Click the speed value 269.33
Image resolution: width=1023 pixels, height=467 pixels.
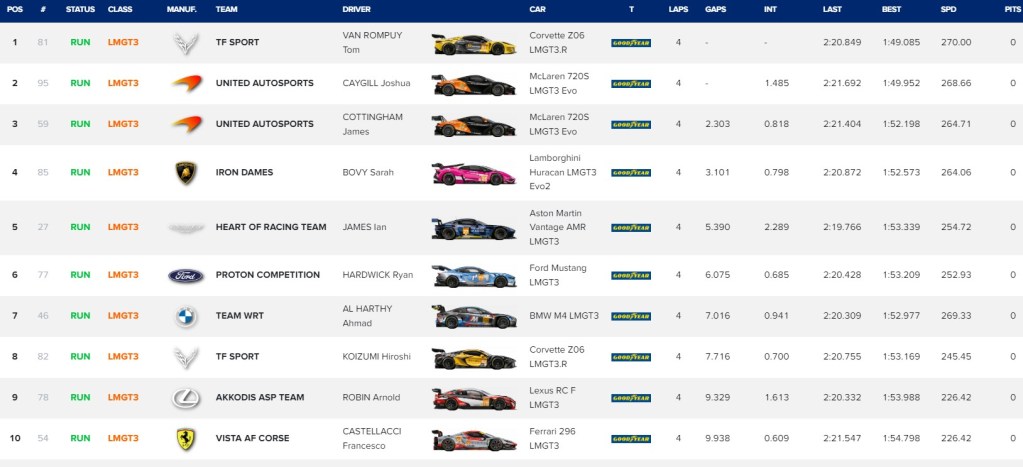(956, 316)
